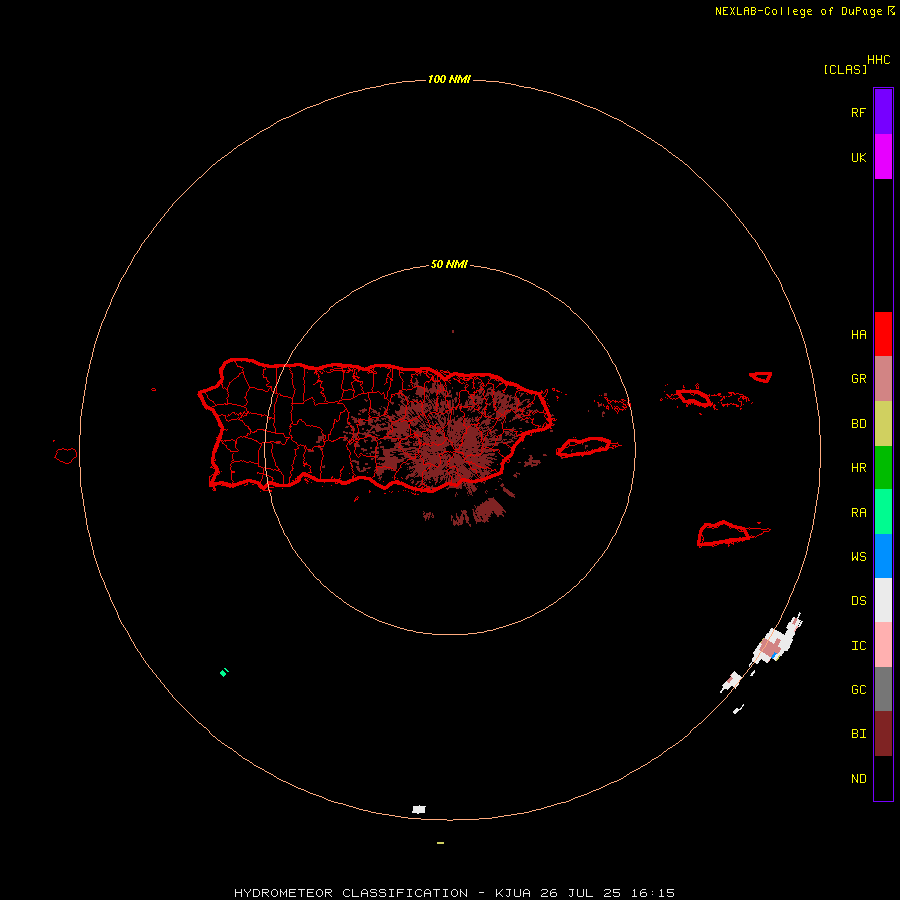Click the BD yellow legend swatch
The width and height of the screenshot is (900, 900).
pos(883,423)
